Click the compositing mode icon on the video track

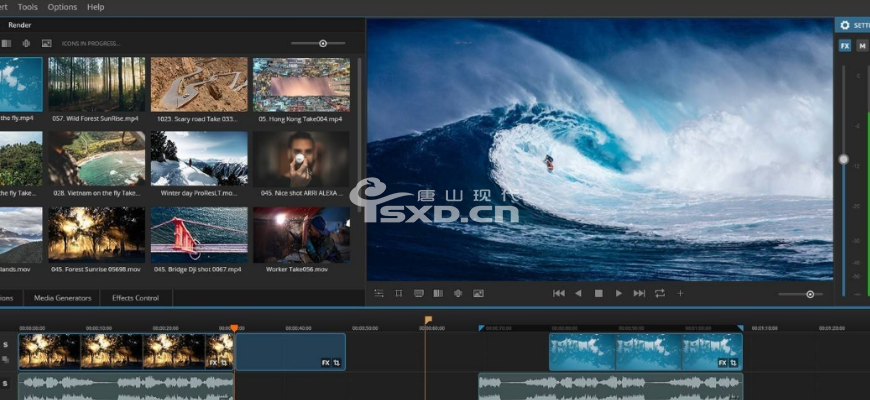click(x=5, y=360)
